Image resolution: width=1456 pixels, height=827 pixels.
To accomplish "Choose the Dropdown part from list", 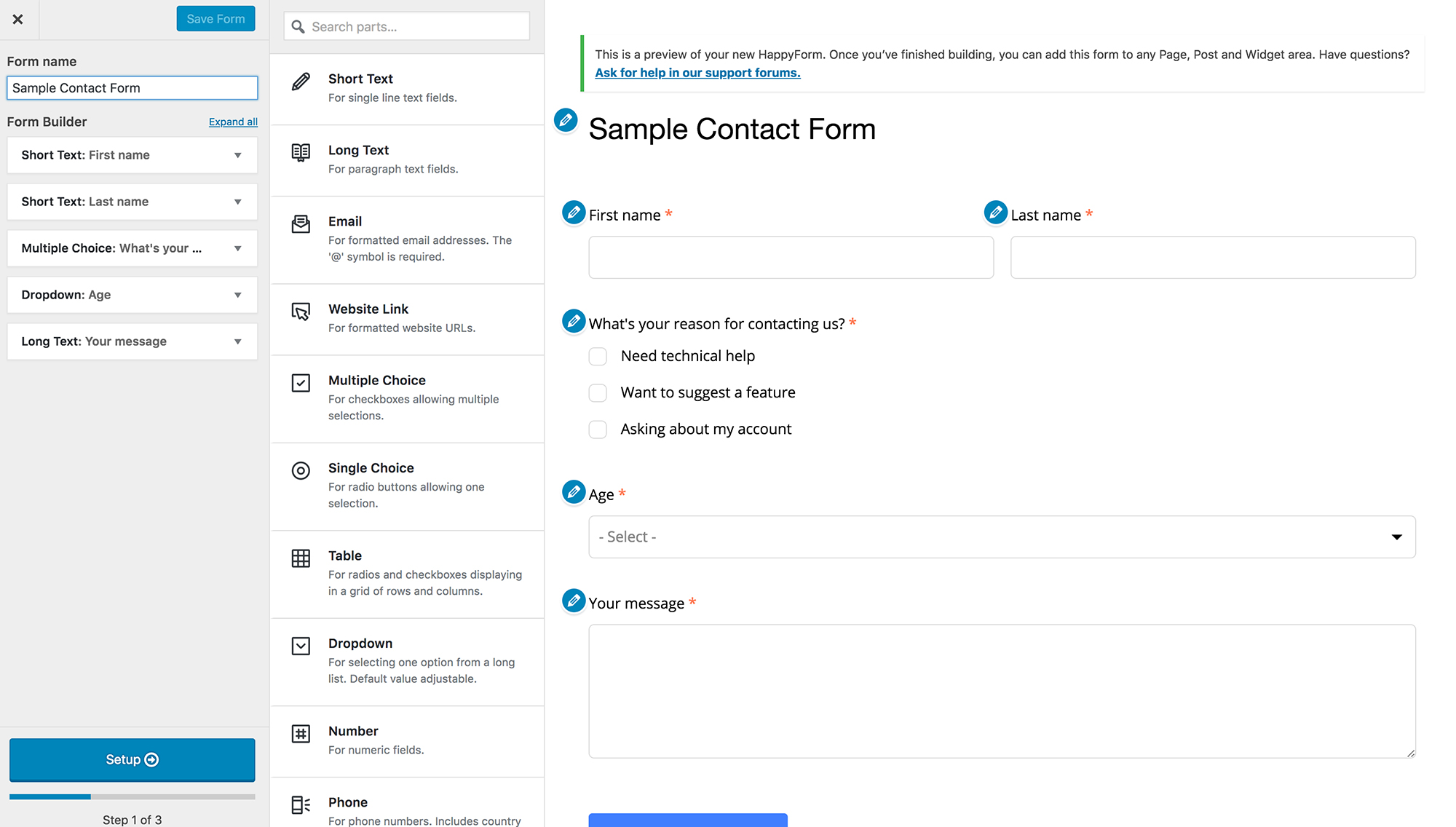I will click(408, 662).
